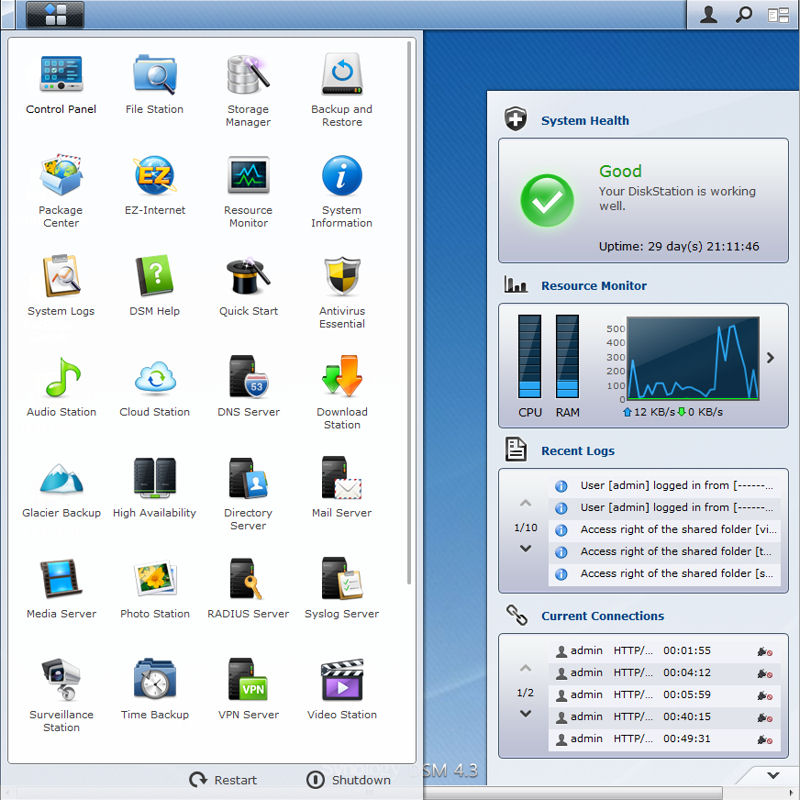The image size is (800, 800).
Task: Open VPN Server
Action: point(248,689)
